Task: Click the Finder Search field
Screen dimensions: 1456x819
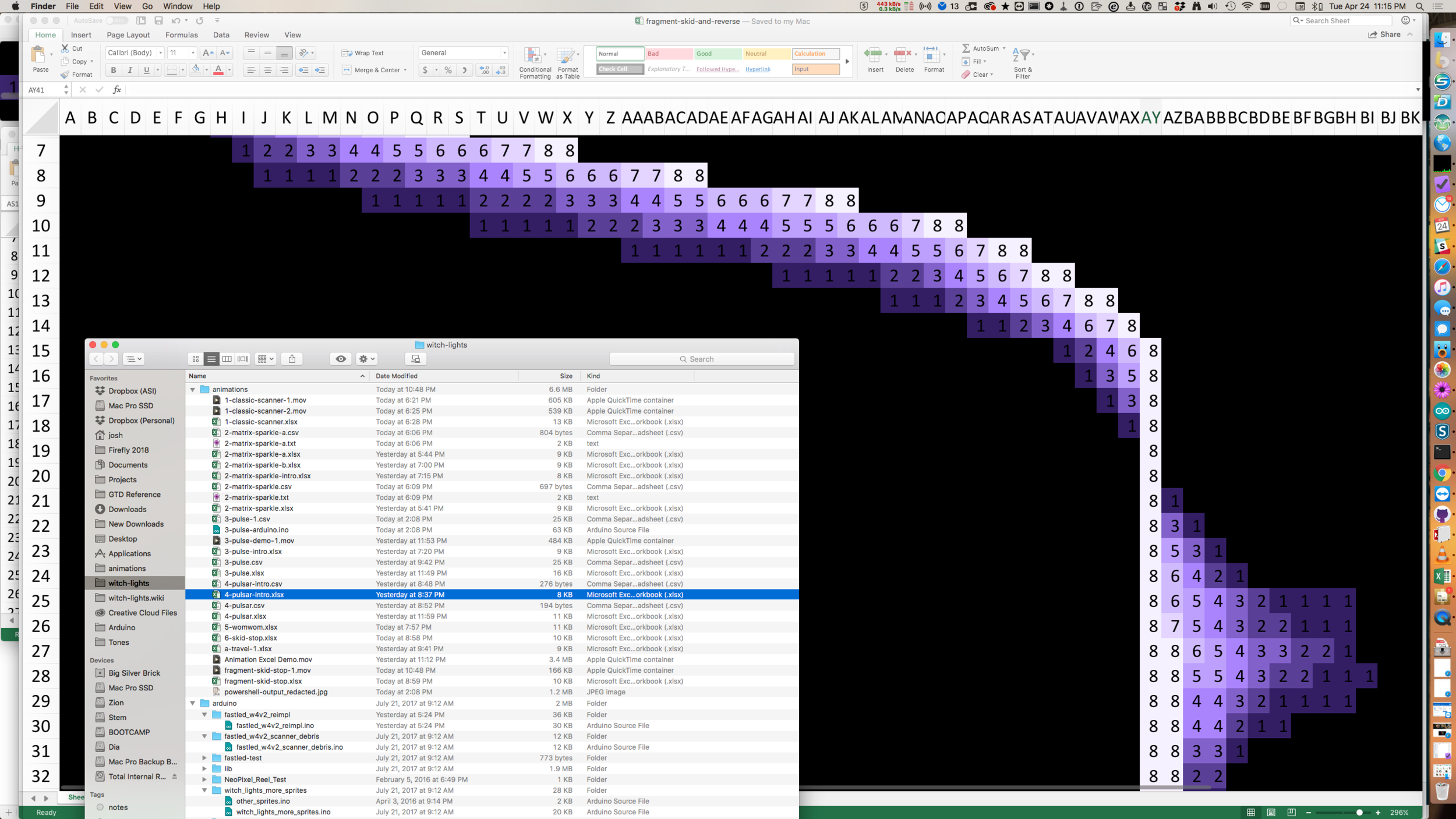Action: click(701, 359)
